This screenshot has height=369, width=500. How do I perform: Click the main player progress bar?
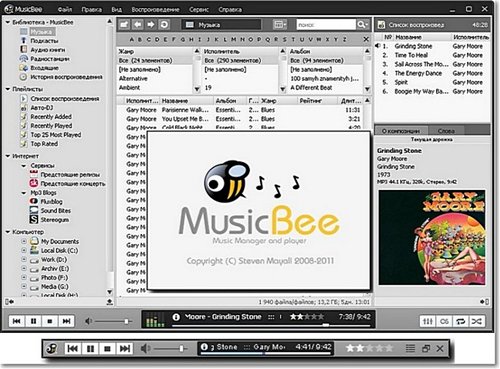point(271,325)
